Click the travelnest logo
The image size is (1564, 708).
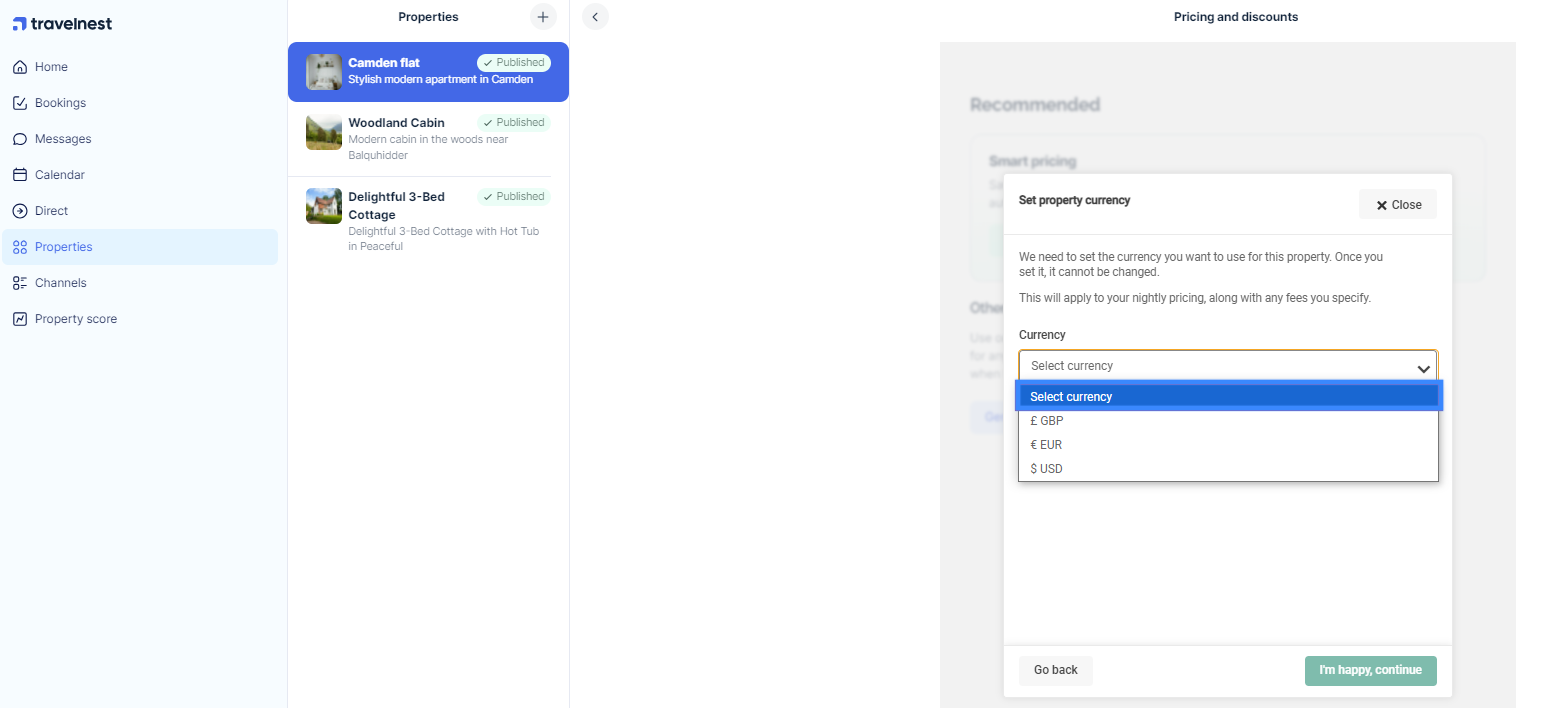pyautogui.click(x=62, y=24)
